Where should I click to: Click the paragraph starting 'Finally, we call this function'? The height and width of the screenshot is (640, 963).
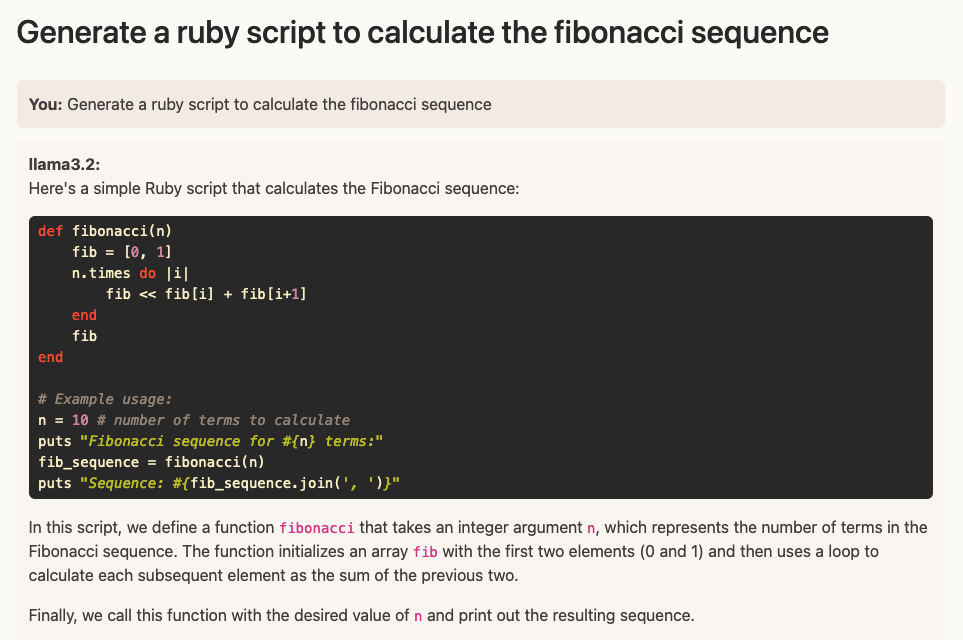click(x=360, y=615)
